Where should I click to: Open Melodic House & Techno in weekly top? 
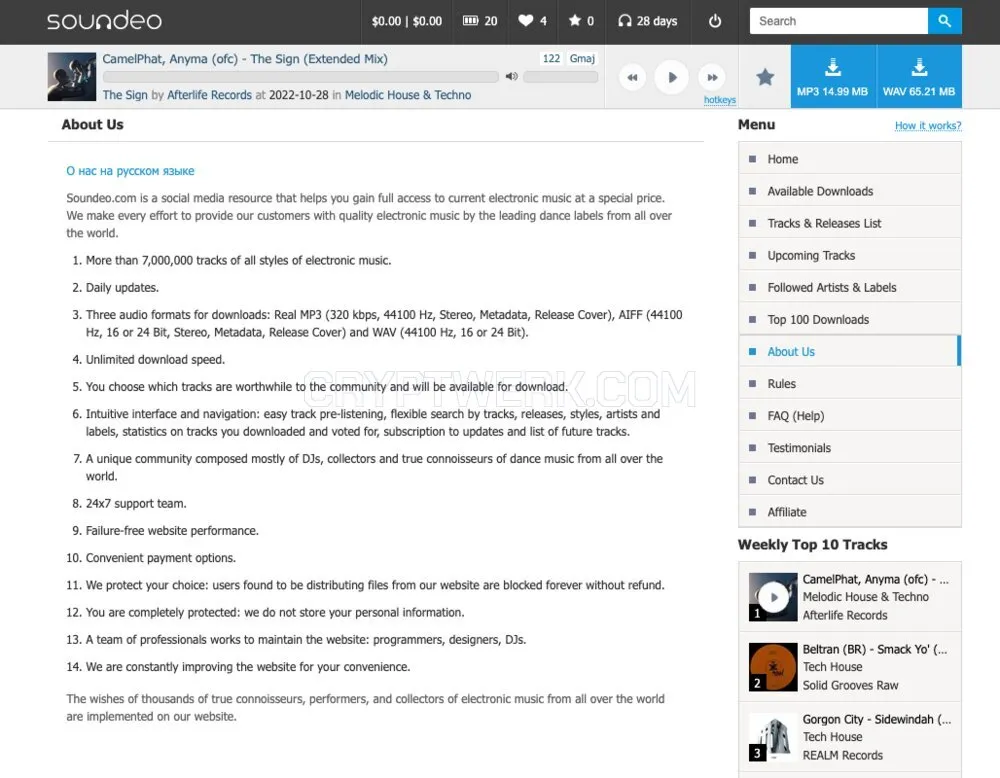(865, 597)
